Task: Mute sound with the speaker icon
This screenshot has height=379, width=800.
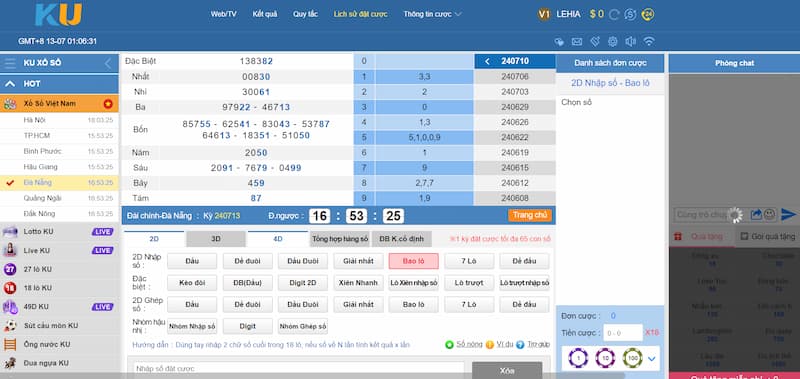Action: [631, 41]
